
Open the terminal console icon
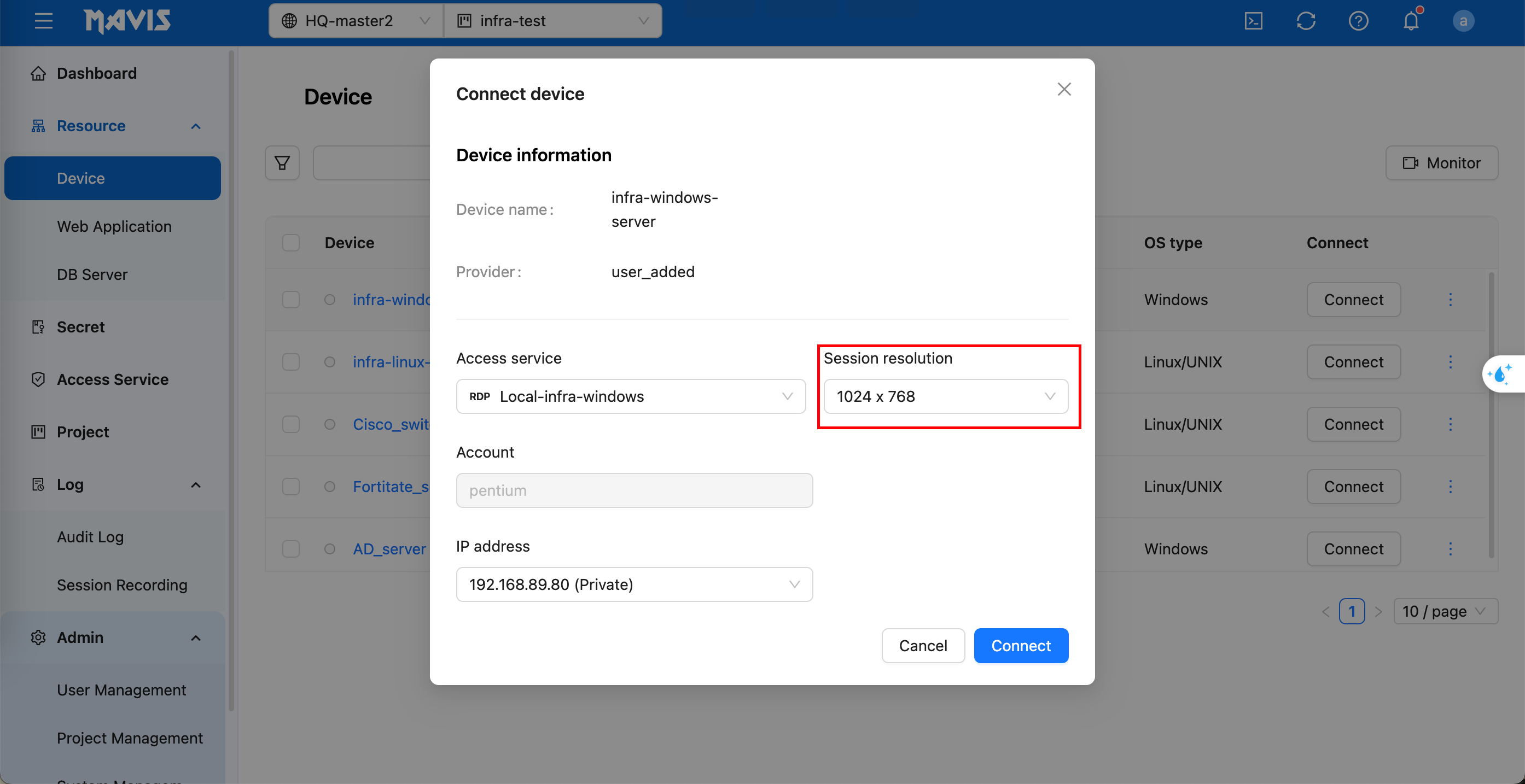tap(1253, 21)
